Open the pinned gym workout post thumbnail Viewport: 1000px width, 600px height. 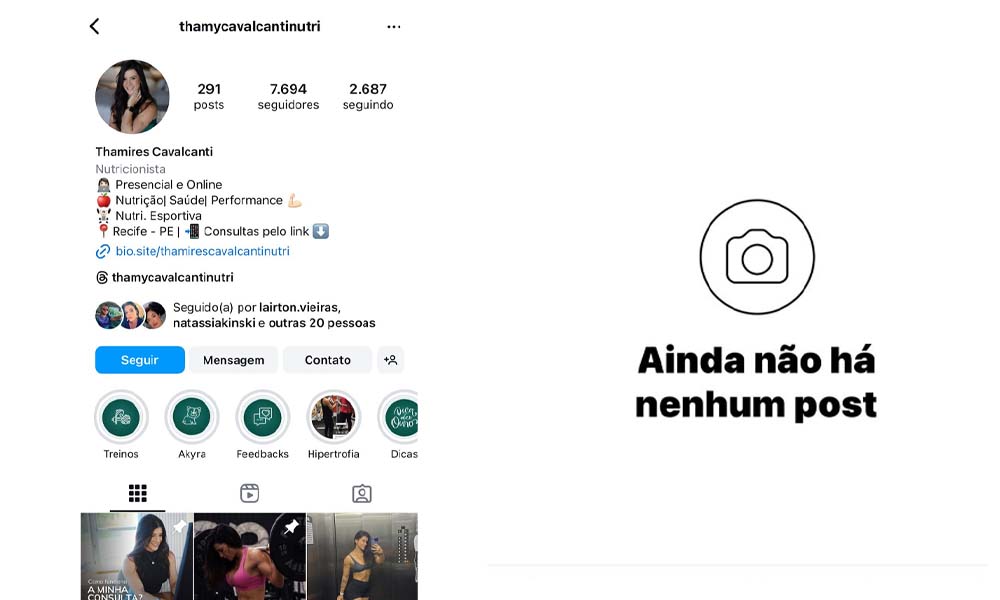pos(250,556)
